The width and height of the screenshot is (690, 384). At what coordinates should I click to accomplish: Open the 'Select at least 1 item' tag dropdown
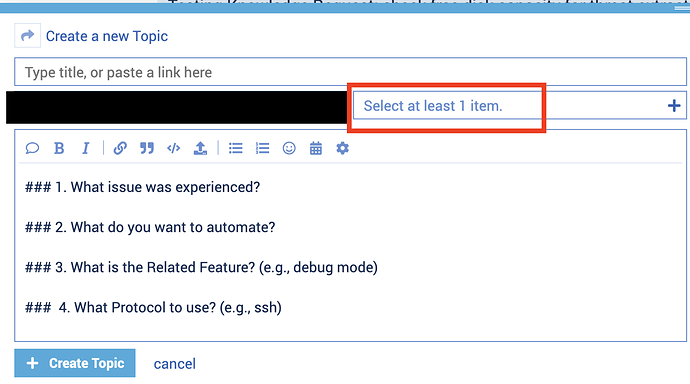click(x=520, y=106)
